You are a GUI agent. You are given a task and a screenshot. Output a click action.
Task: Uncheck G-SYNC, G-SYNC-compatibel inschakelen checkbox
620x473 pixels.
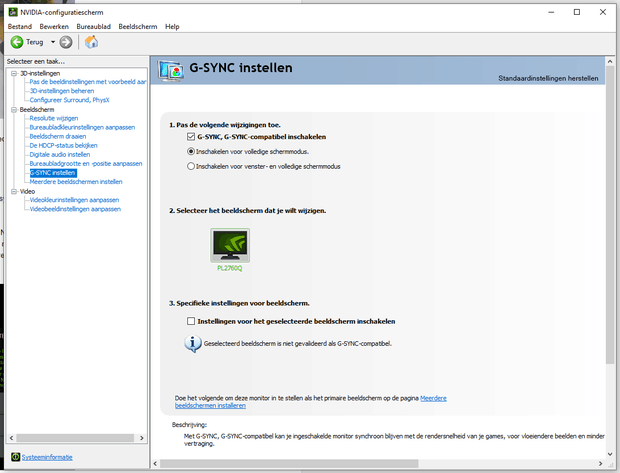[191, 137]
